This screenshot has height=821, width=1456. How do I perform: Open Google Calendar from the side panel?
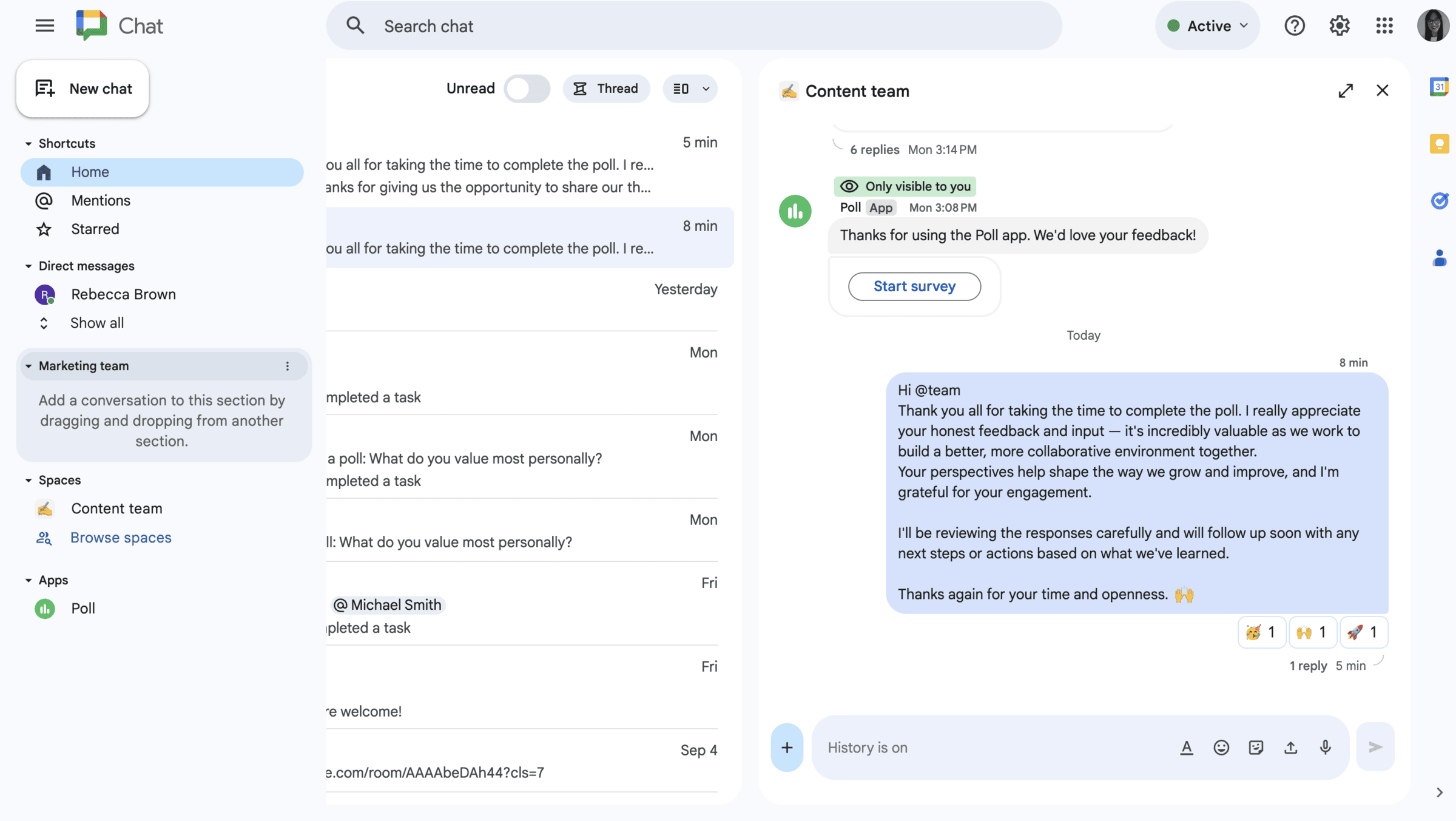click(1439, 87)
